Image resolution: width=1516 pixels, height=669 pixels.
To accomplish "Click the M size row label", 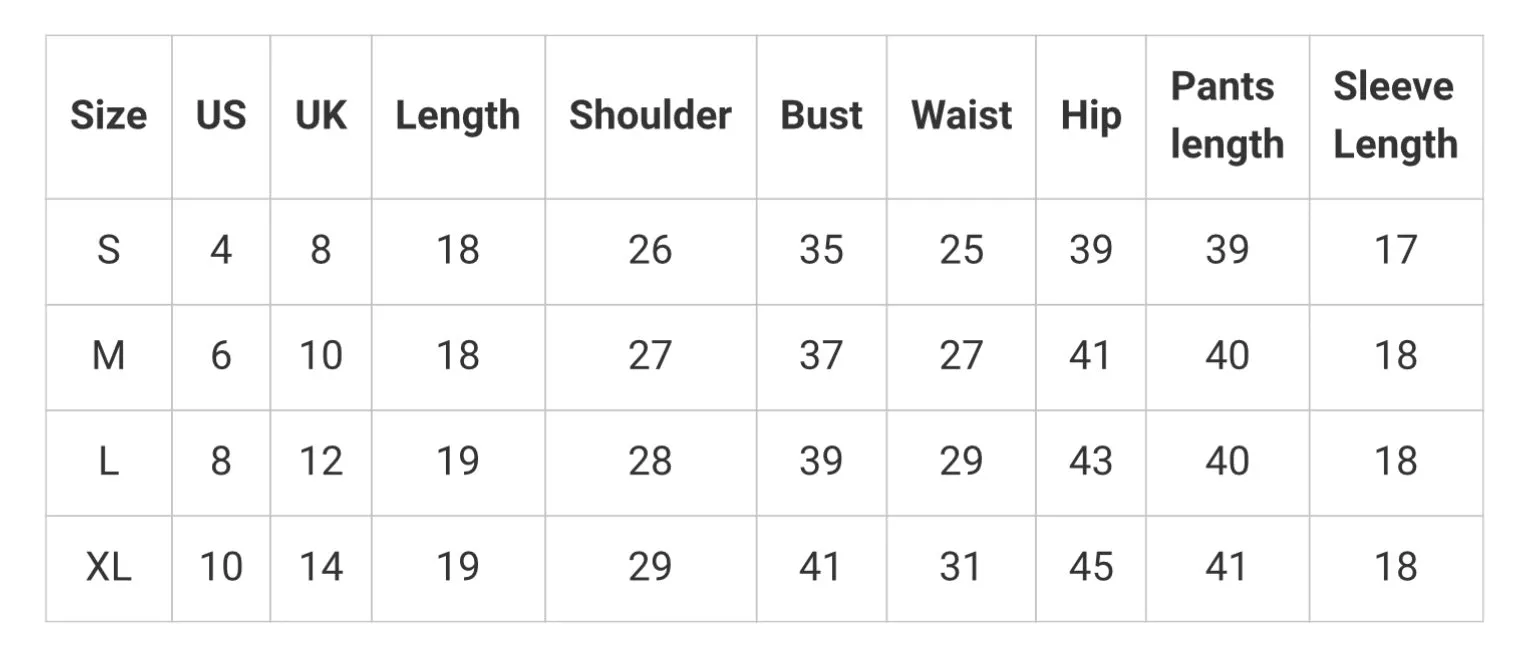I will tap(108, 356).
